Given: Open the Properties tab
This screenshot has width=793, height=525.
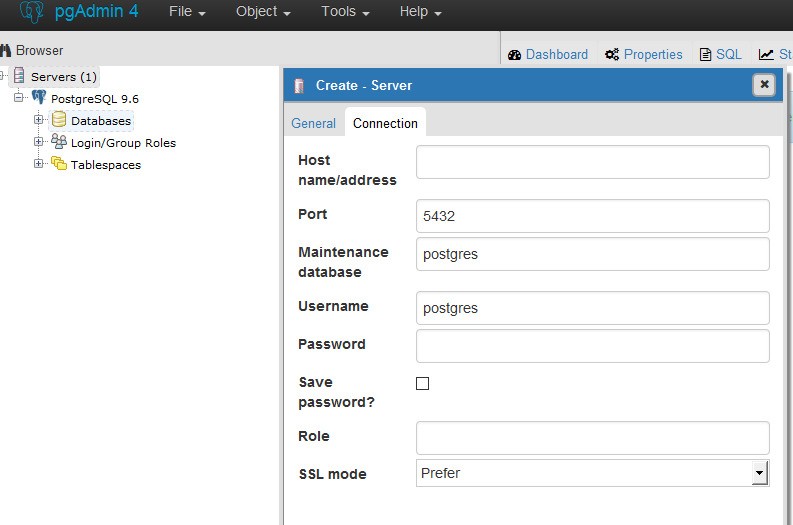Looking at the screenshot, I should (644, 54).
